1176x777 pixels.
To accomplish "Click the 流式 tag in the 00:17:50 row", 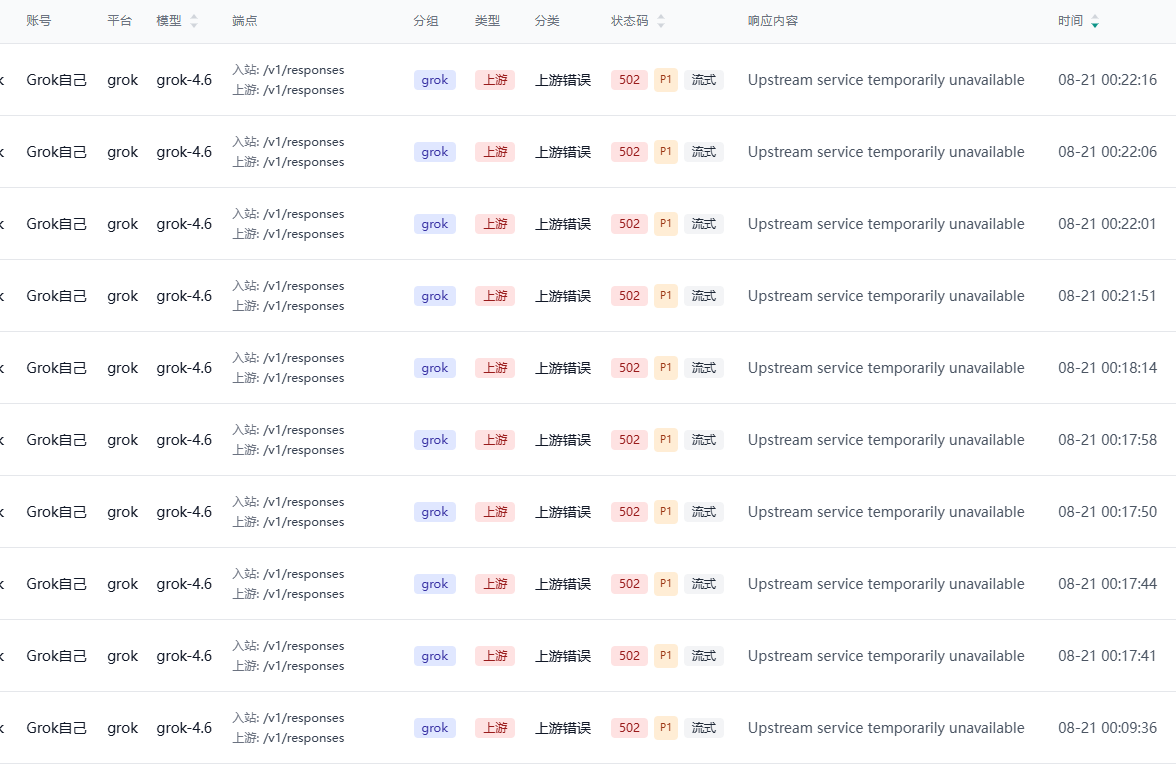I will pyautogui.click(x=704, y=512).
